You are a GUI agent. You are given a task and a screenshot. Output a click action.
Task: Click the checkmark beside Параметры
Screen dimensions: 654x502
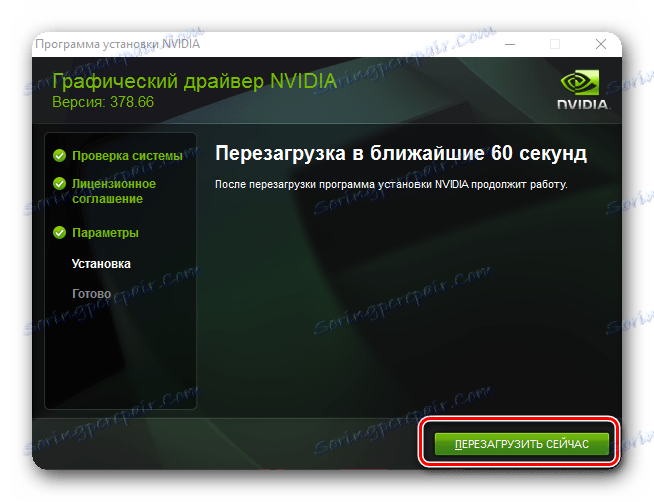click(59, 233)
